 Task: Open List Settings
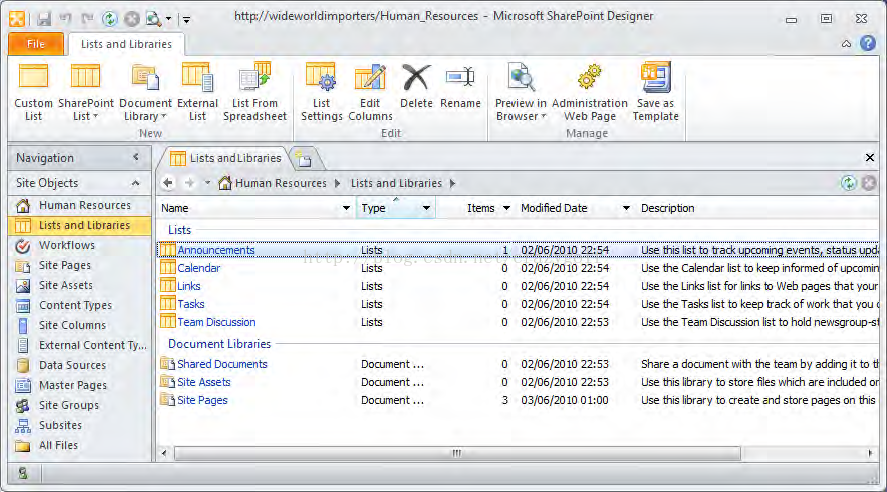pos(321,92)
